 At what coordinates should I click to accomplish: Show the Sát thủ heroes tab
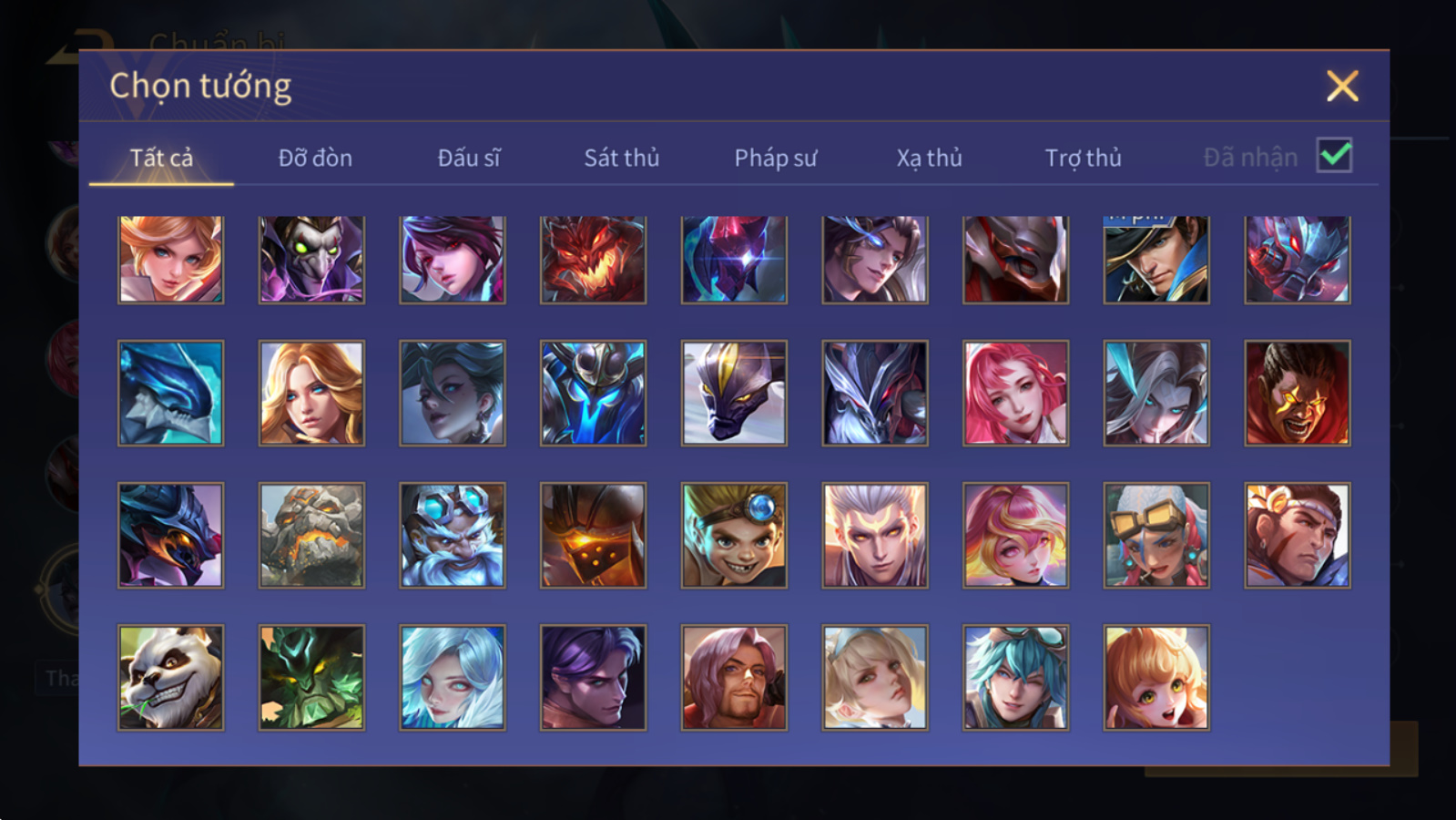point(622,158)
